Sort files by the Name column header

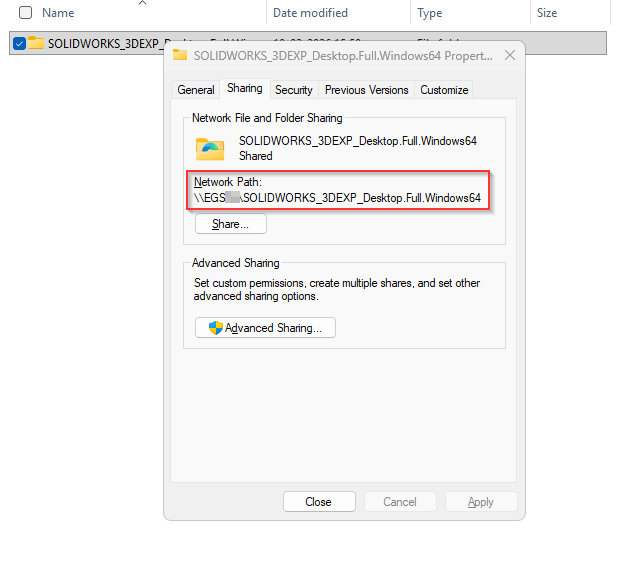tap(58, 13)
